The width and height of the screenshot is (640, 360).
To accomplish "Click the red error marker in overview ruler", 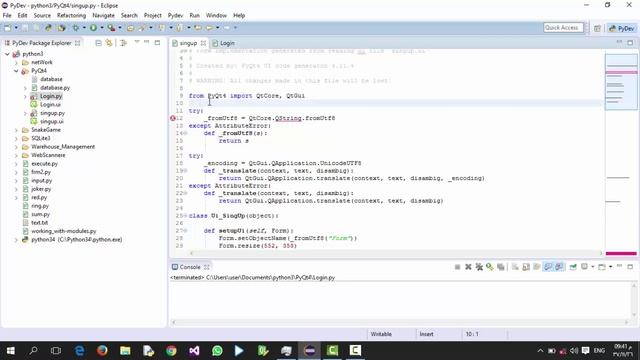I will (x=621, y=73).
